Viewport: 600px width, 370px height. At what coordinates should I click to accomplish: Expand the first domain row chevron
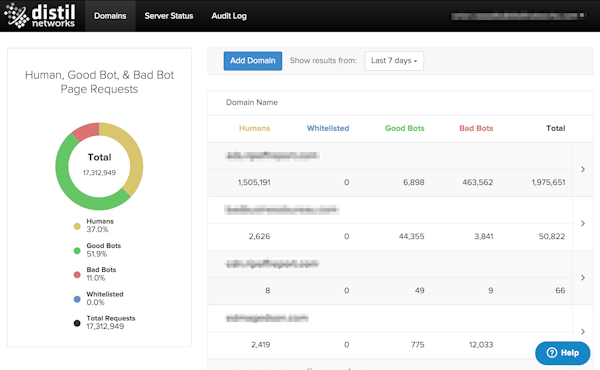point(583,169)
